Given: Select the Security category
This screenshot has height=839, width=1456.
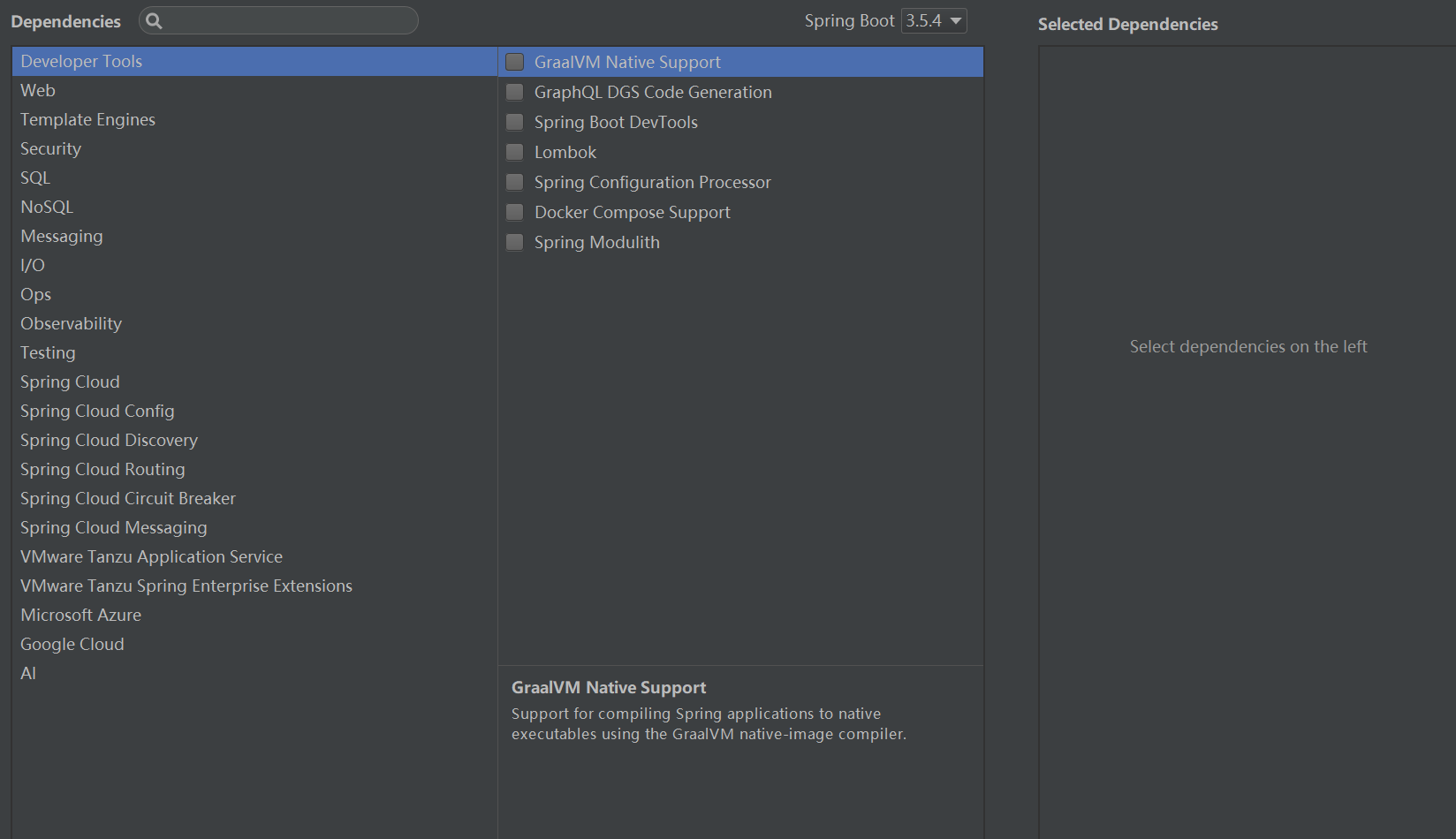Looking at the screenshot, I should pos(254,148).
